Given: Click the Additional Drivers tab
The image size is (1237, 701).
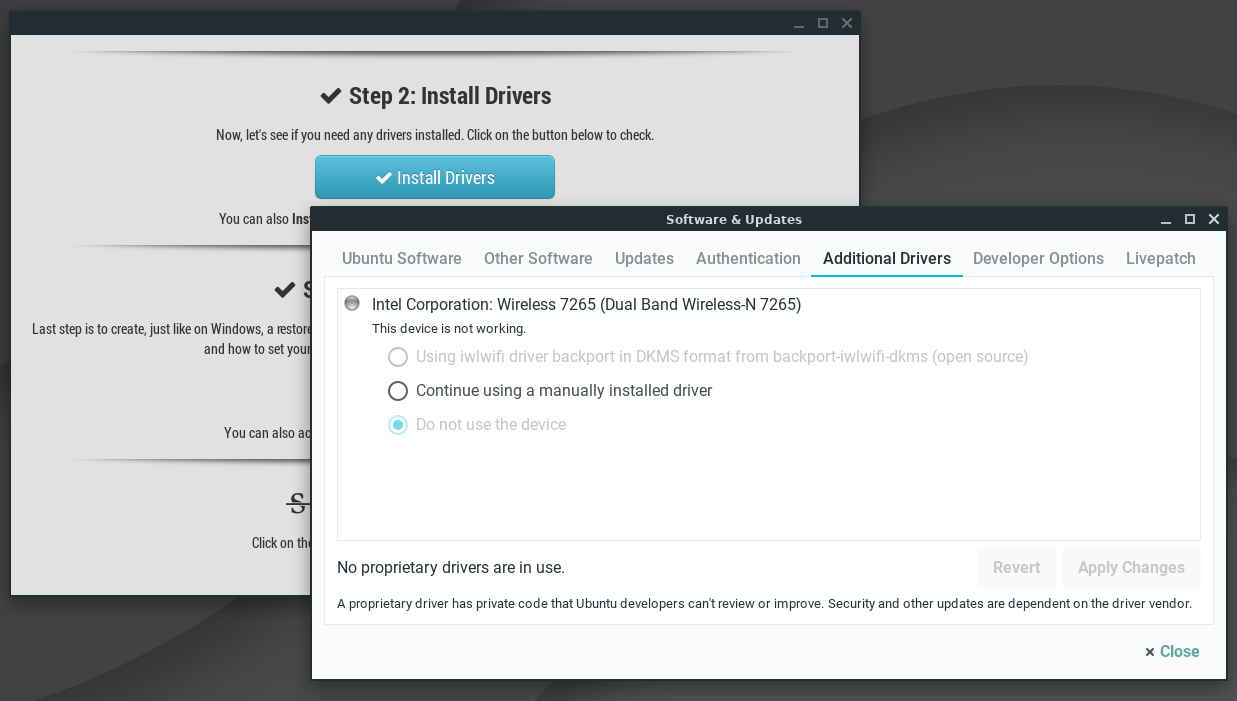Looking at the screenshot, I should (x=887, y=258).
